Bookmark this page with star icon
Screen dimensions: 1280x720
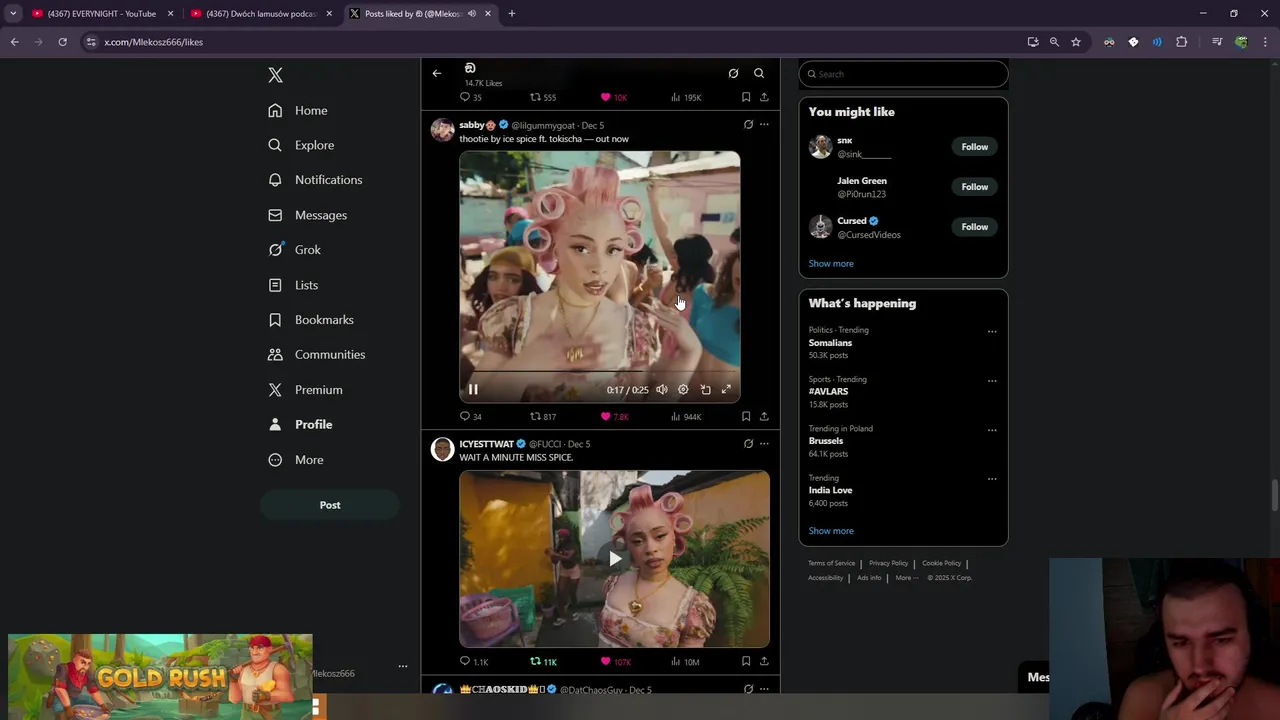coord(1076,42)
